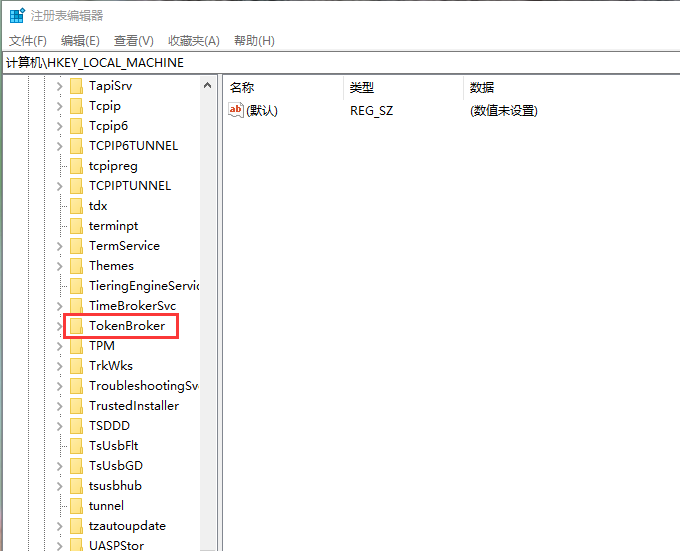This screenshot has width=680, height=551.
Task: Click the tree pane vertical scrollbar
Action: (x=209, y=300)
